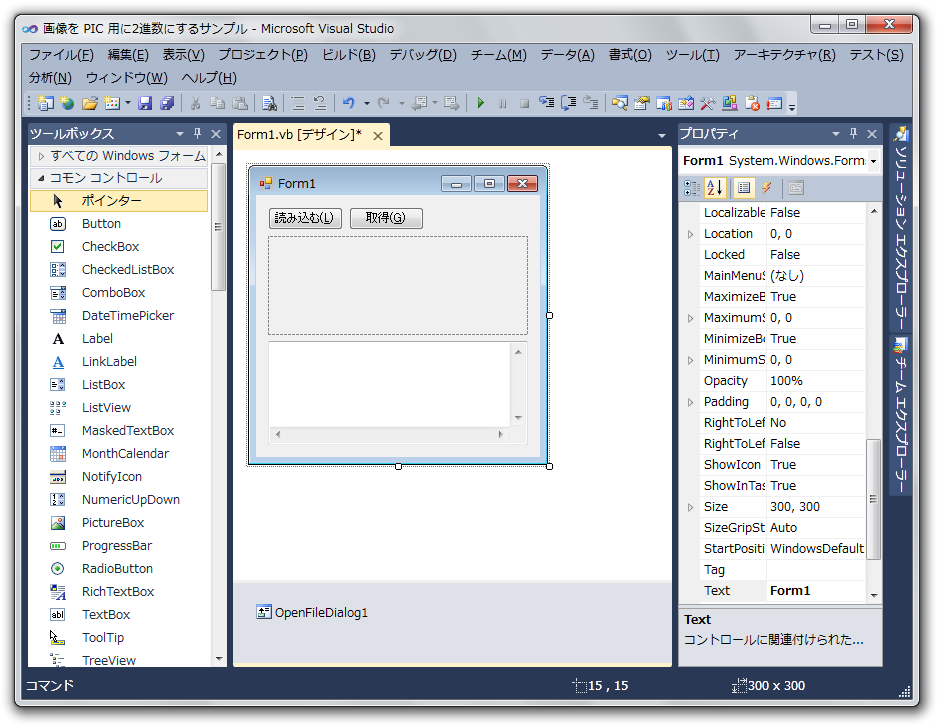Click the Find in Files toolbar icon
Viewport: 938px width, 725px height.
[x=269, y=103]
